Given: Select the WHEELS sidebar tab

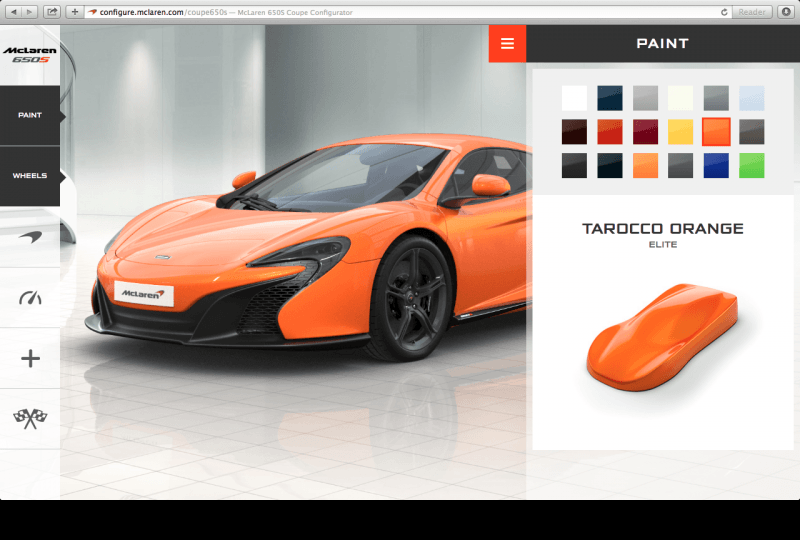Looking at the screenshot, I should pos(30,176).
